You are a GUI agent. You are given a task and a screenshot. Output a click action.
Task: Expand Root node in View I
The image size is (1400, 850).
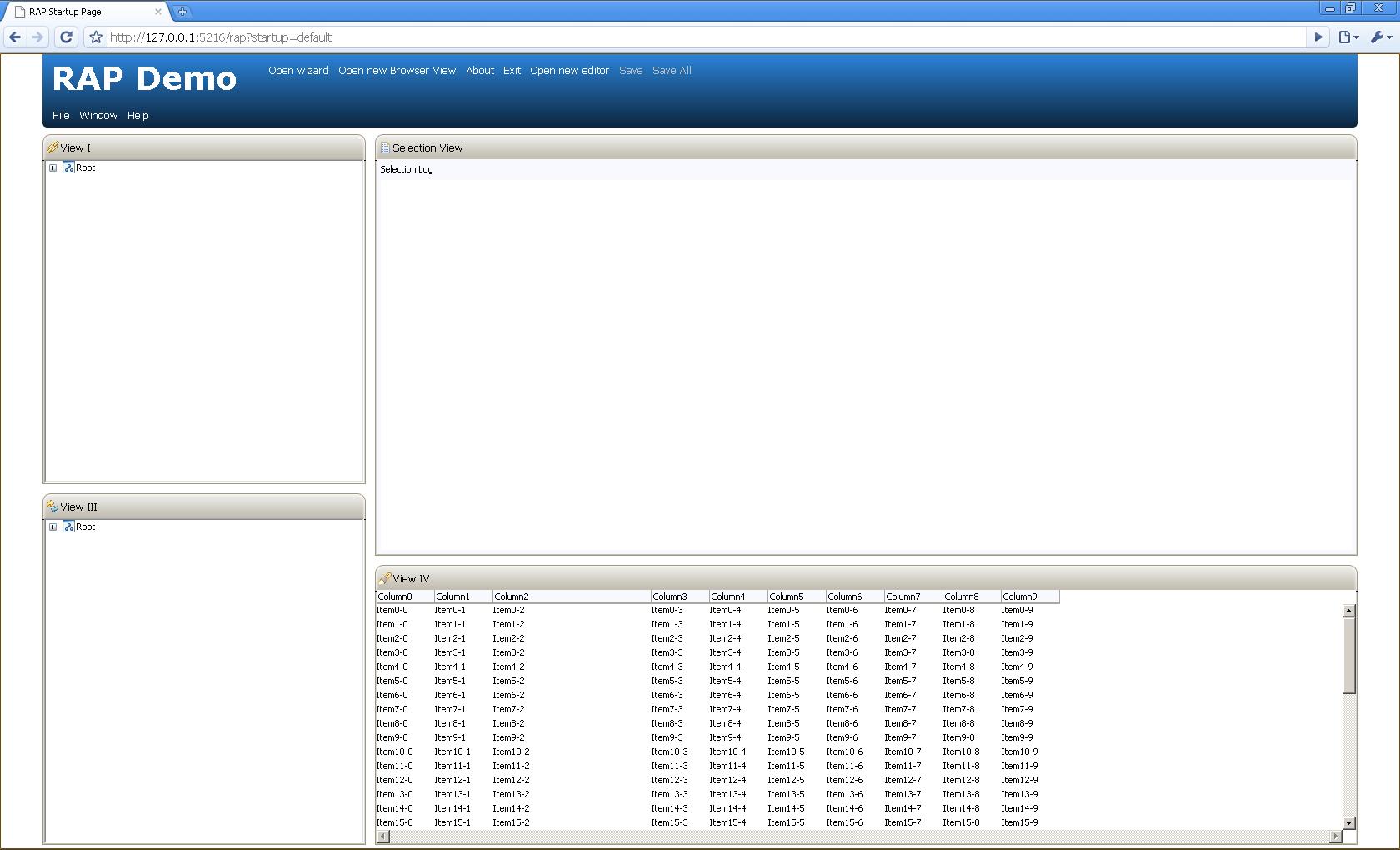pyautogui.click(x=53, y=167)
